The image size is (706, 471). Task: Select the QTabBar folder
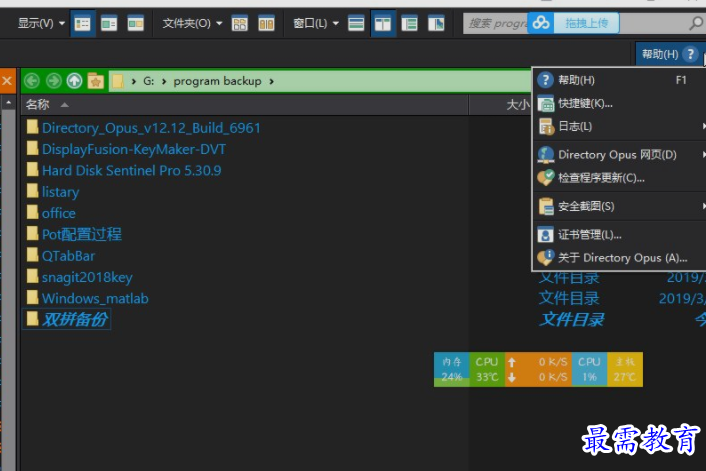(68, 256)
